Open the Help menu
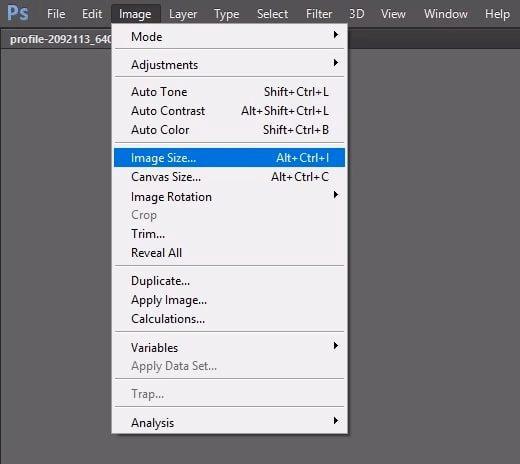The image size is (520, 464). pos(497,14)
